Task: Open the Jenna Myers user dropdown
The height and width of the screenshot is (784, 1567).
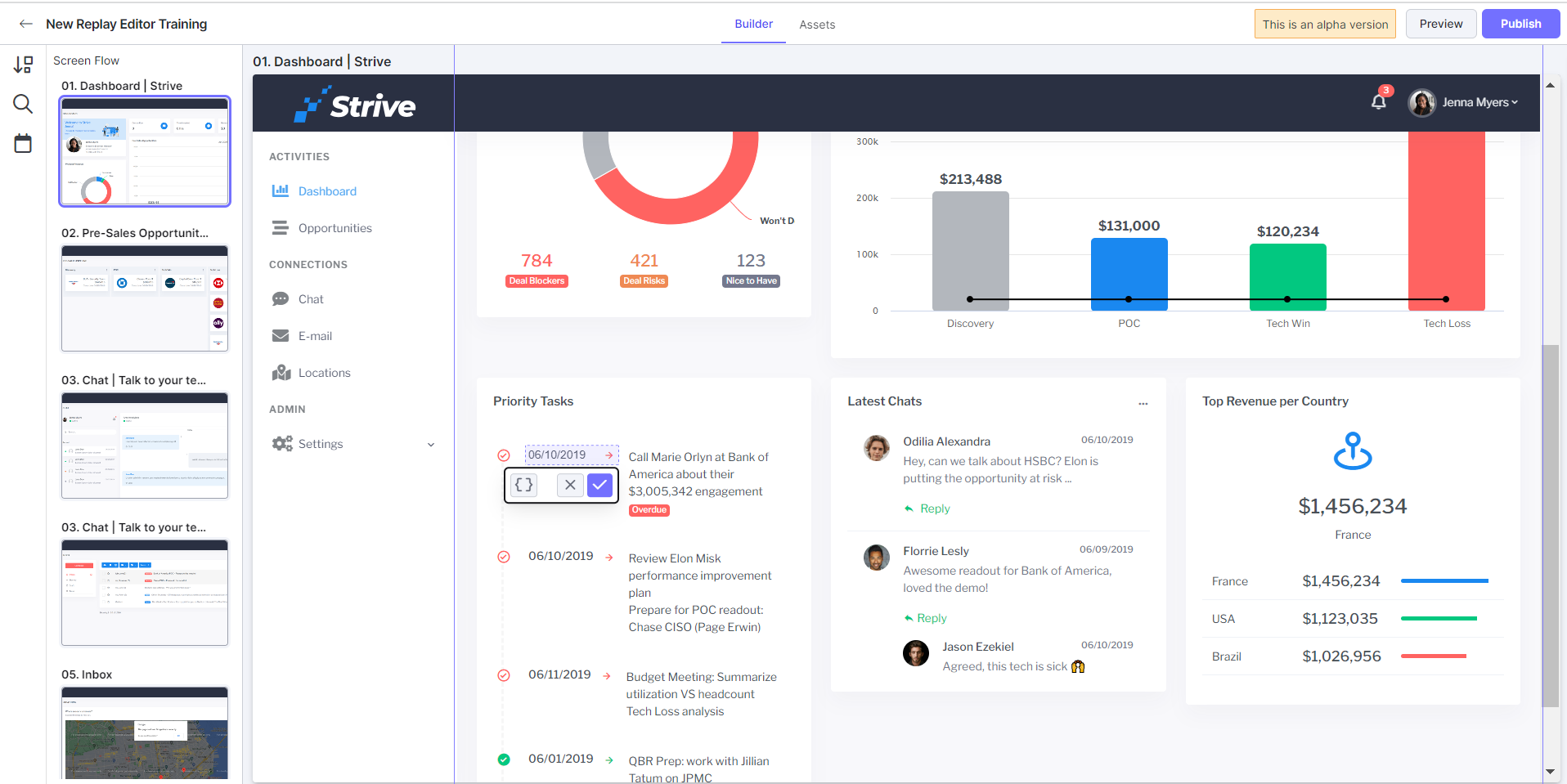Action: coord(1463,102)
